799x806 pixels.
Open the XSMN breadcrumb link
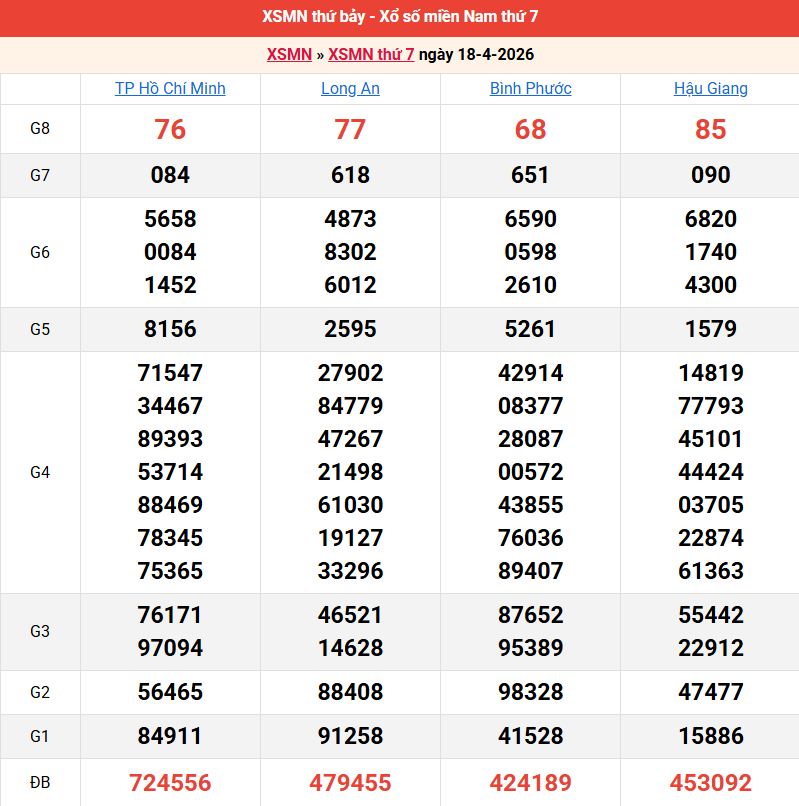click(289, 54)
